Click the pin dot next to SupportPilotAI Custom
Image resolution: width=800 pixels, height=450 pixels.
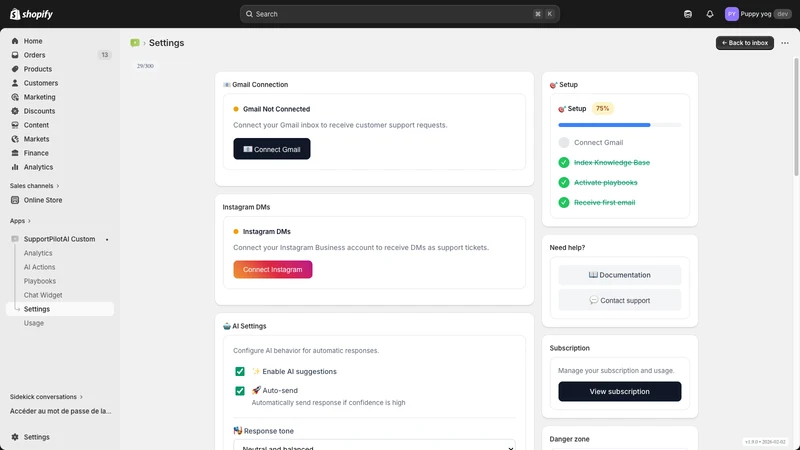pos(107,239)
